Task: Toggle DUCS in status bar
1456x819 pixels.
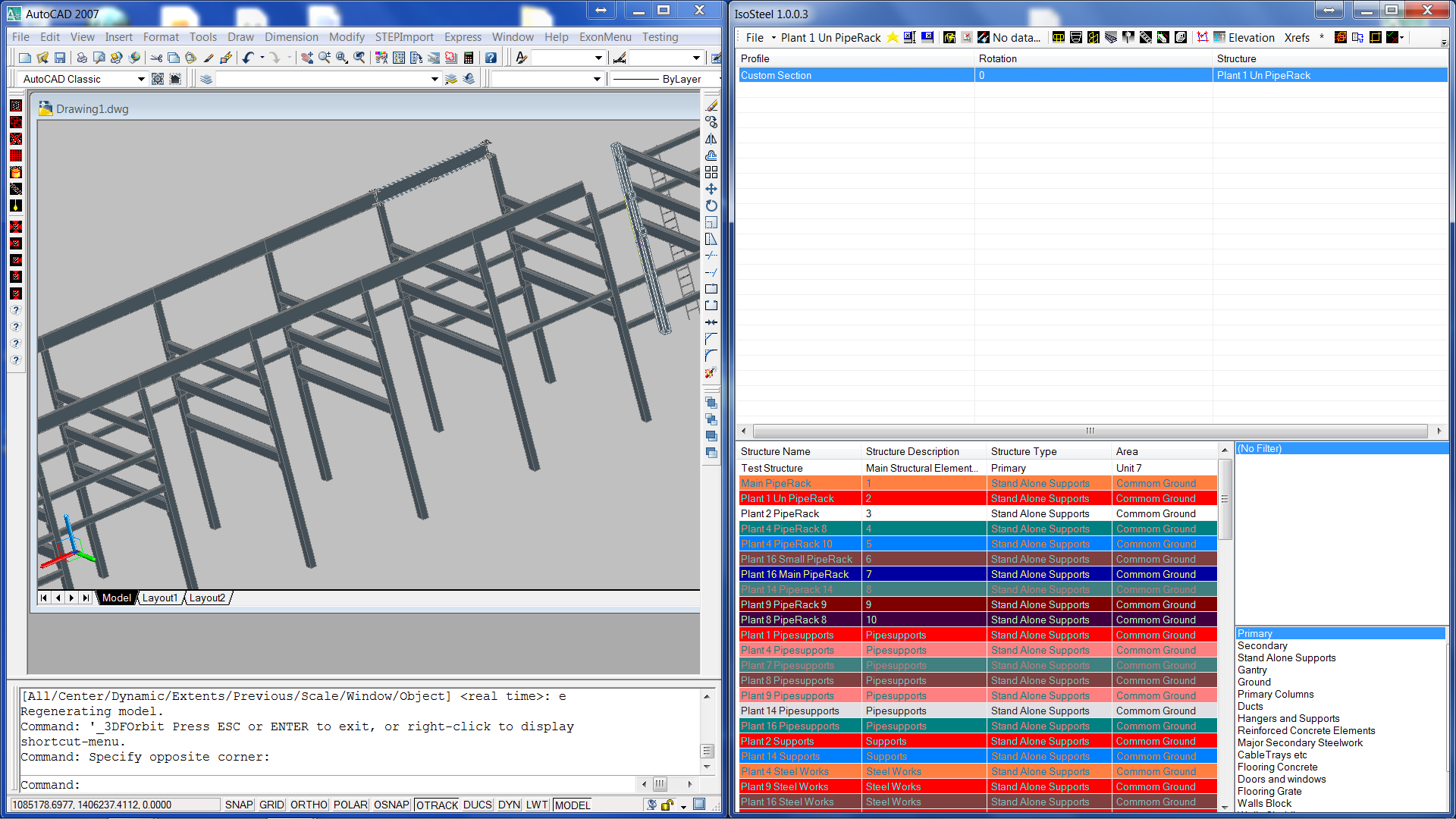Action: [x=477, y=805]
